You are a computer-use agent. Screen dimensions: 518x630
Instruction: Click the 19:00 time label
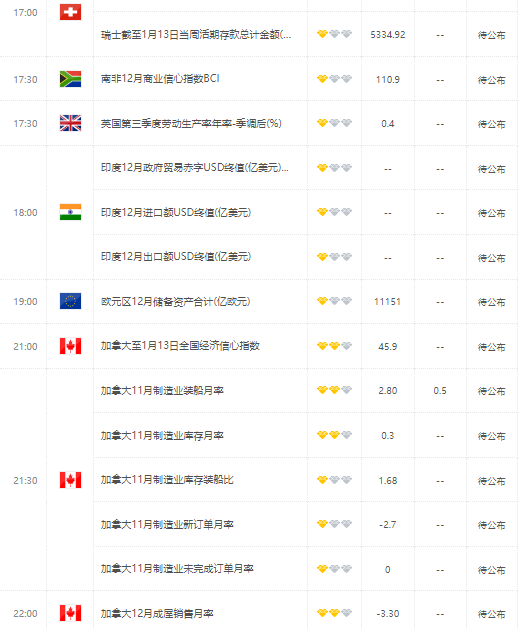tap(25, 301)
